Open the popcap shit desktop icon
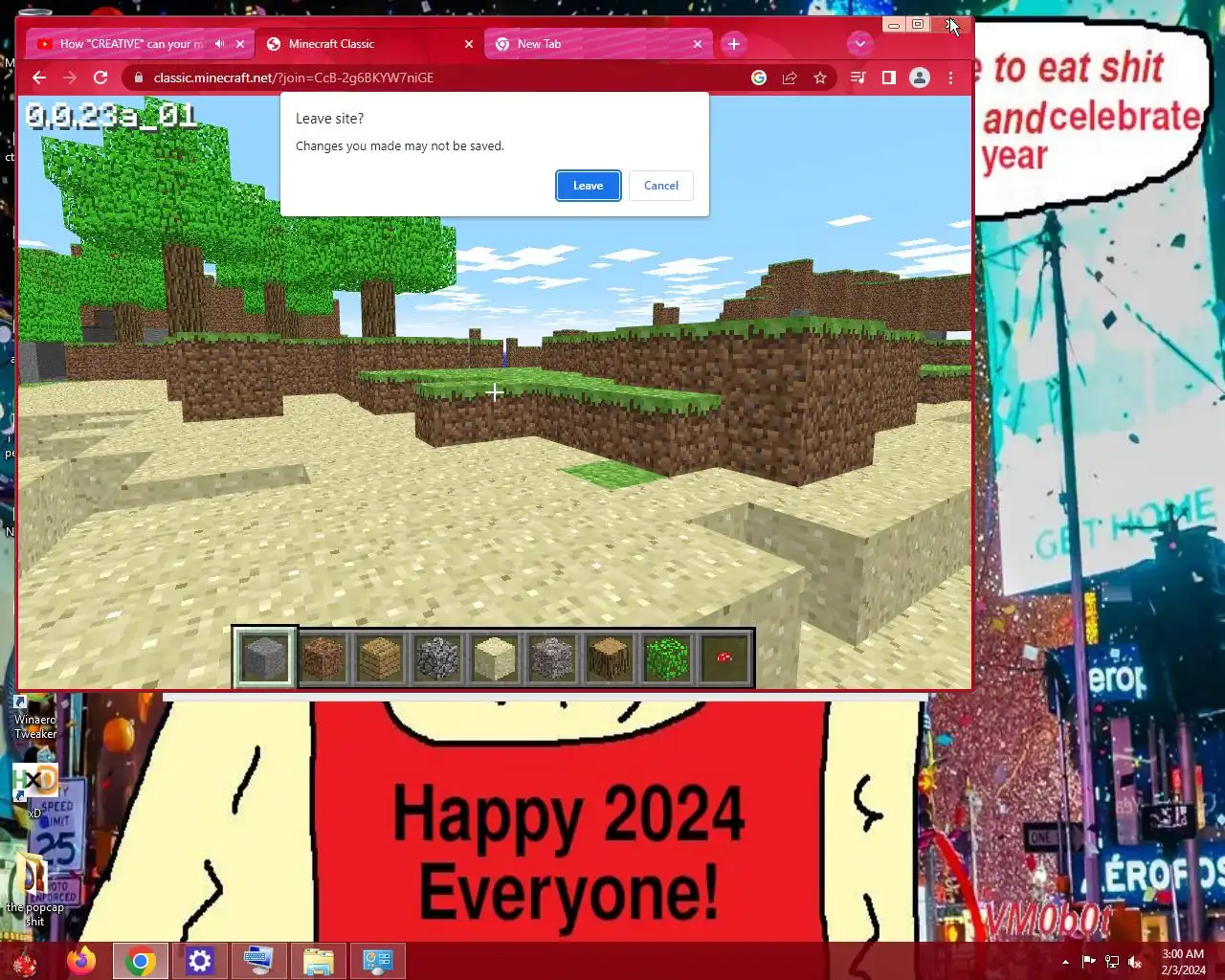Screen dimensions: 1225x980 pos(34,889)
